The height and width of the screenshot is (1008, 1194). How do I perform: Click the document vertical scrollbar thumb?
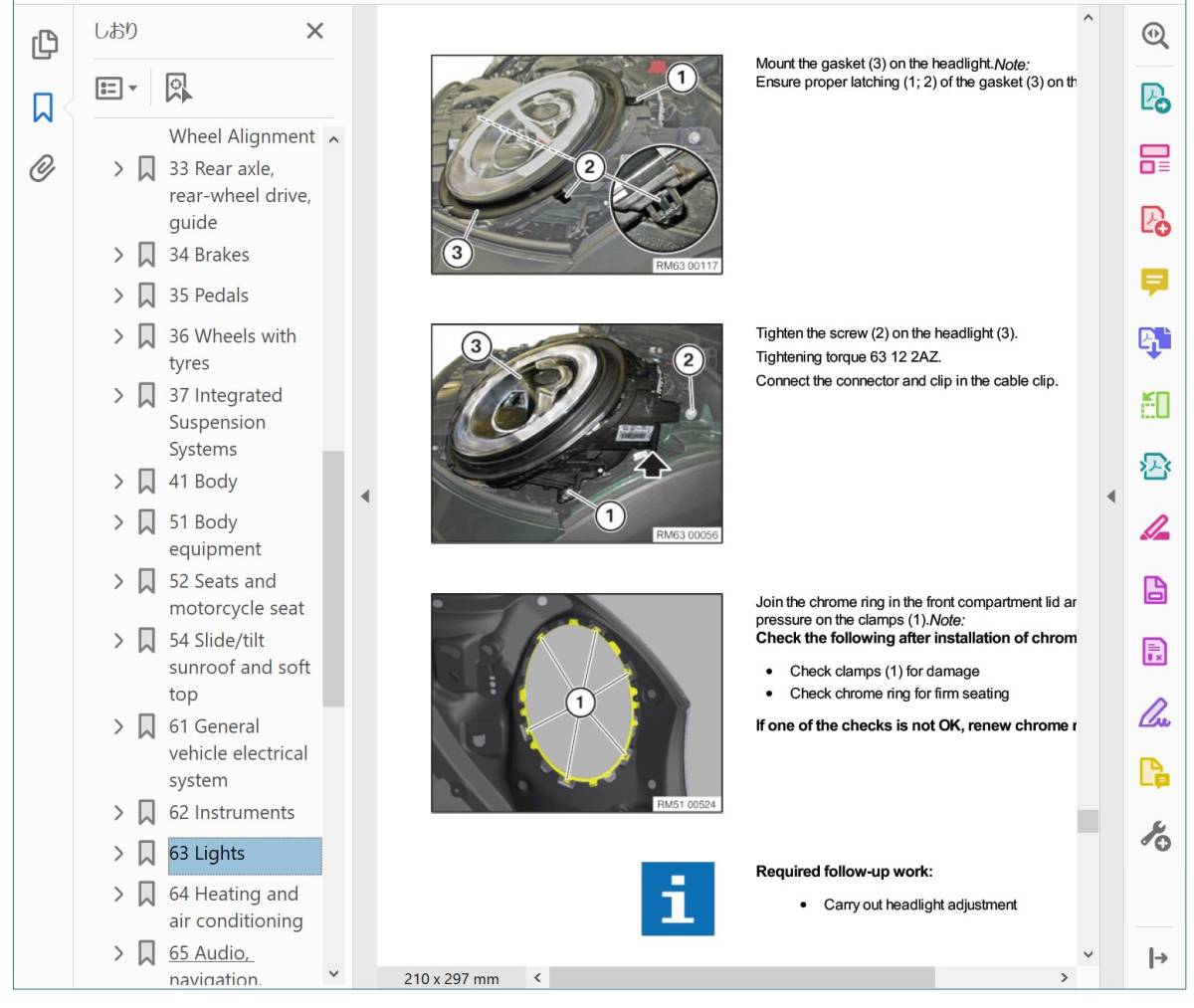pos(1088,821)
